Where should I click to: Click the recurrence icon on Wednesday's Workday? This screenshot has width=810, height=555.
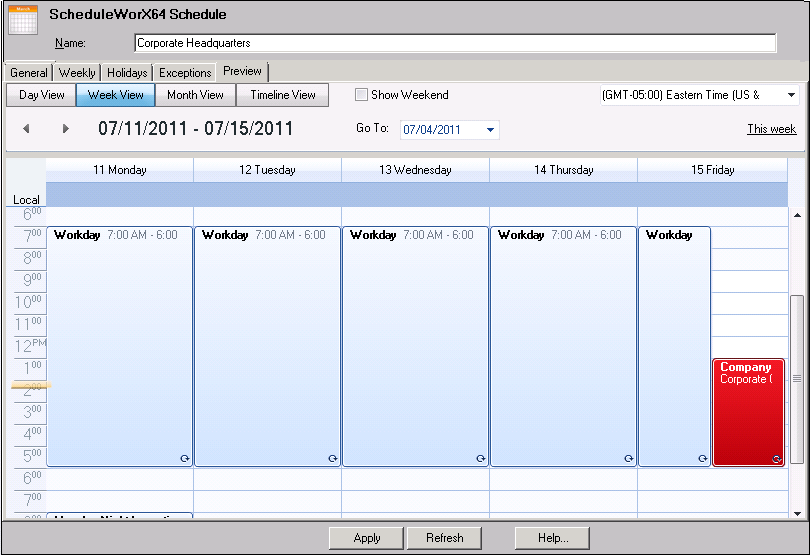pos(481,458)
